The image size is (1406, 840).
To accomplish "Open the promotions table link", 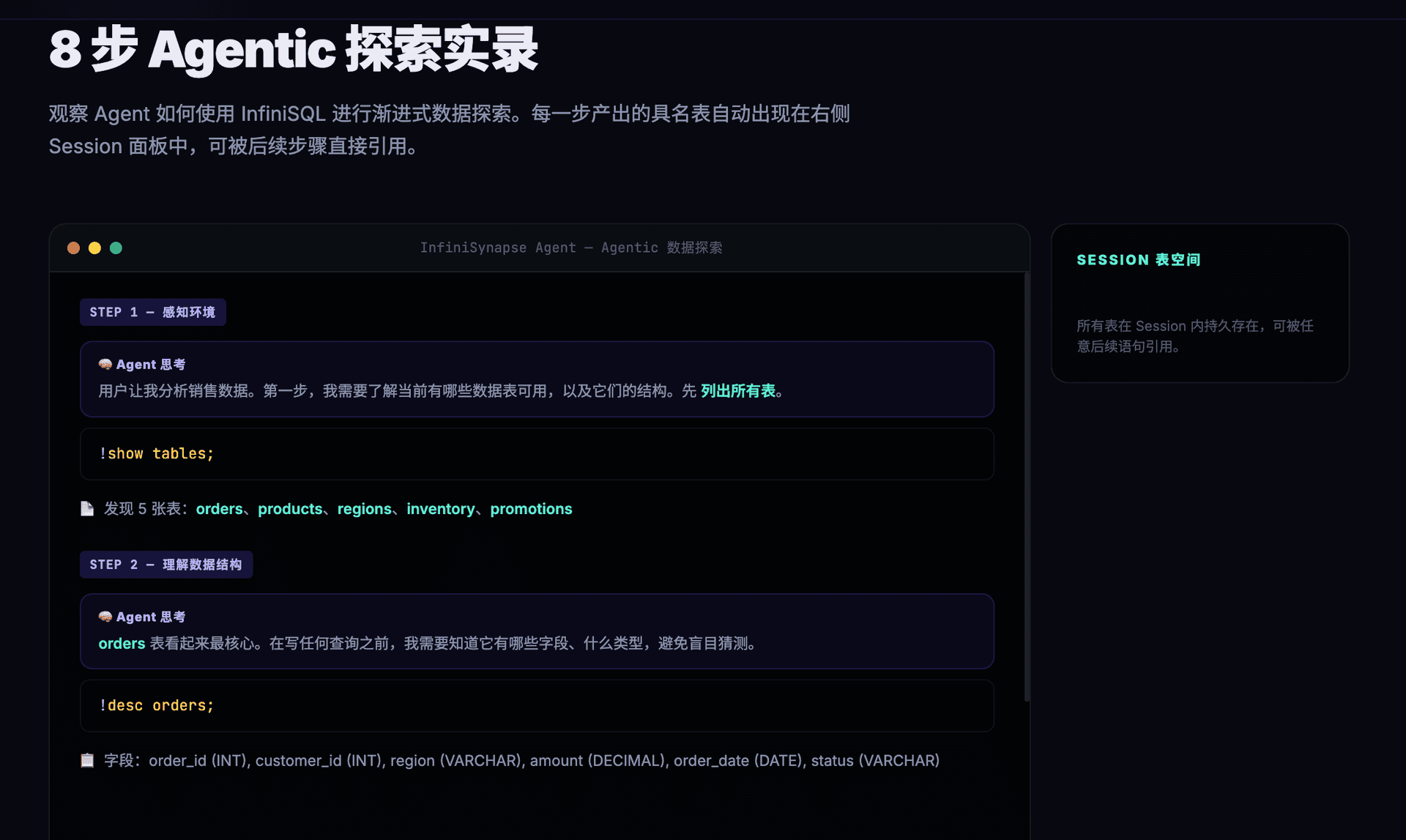I will (x=532, y=509).
